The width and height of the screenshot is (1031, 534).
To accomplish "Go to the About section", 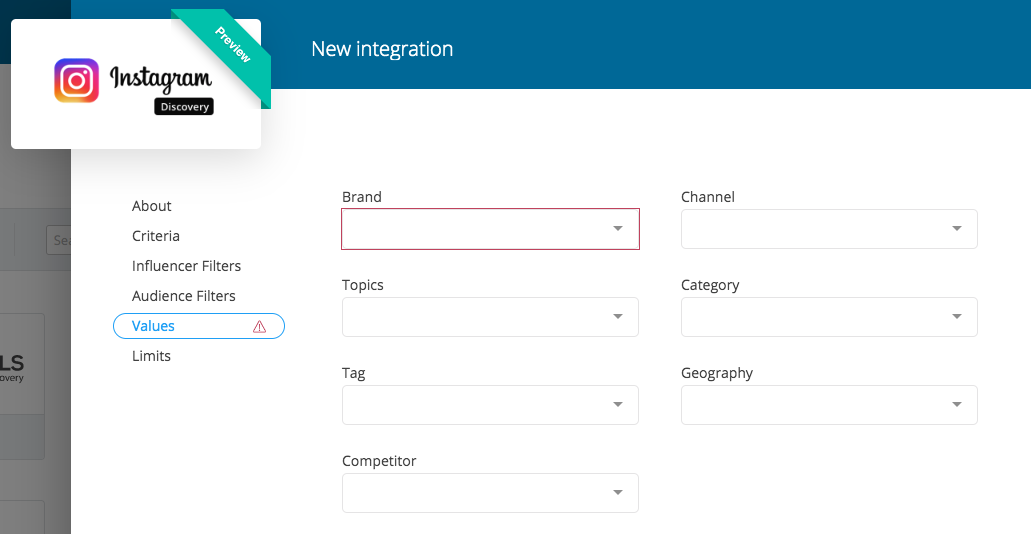I will [152, 206].
